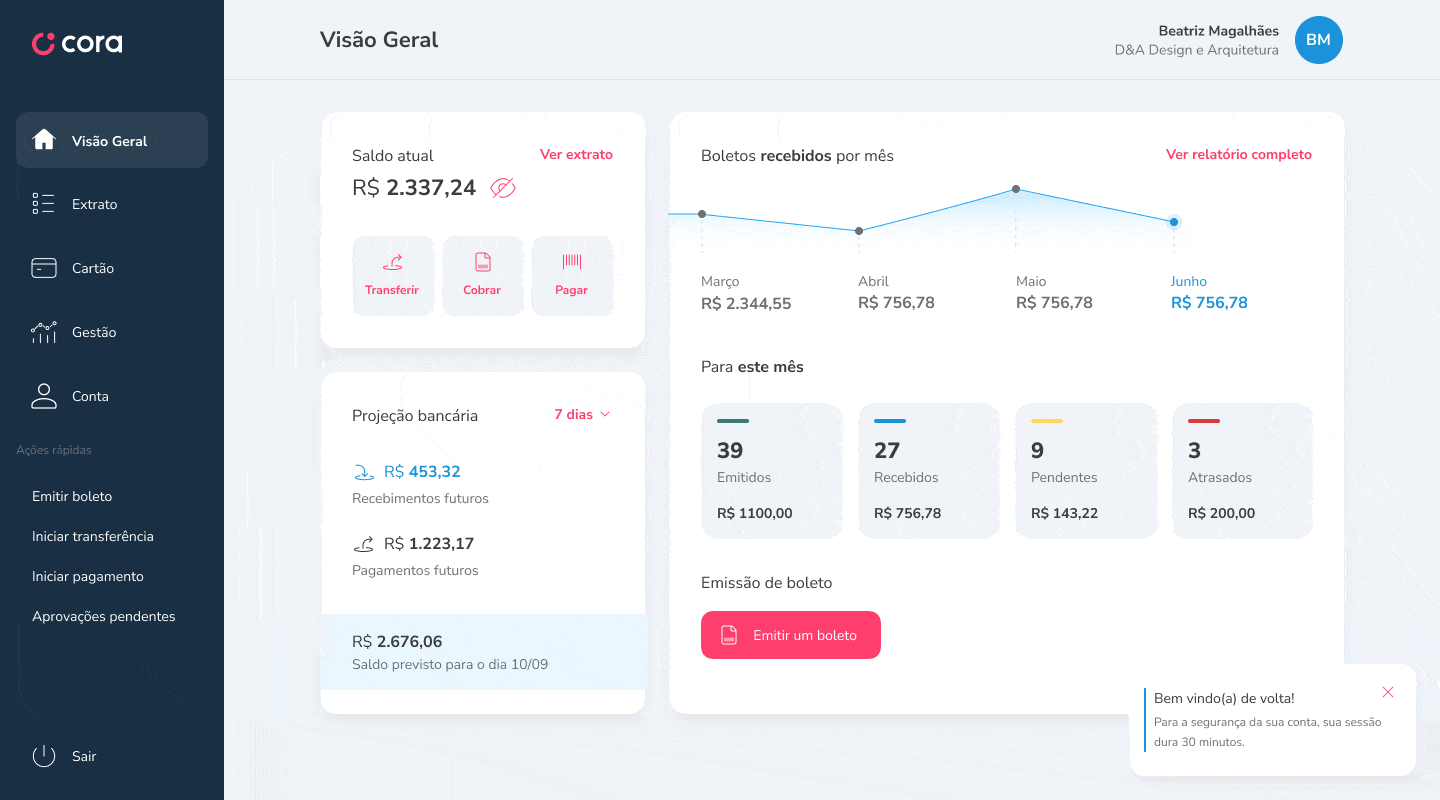Open the Atrasados boletos card

click(x=1242, y=471)
